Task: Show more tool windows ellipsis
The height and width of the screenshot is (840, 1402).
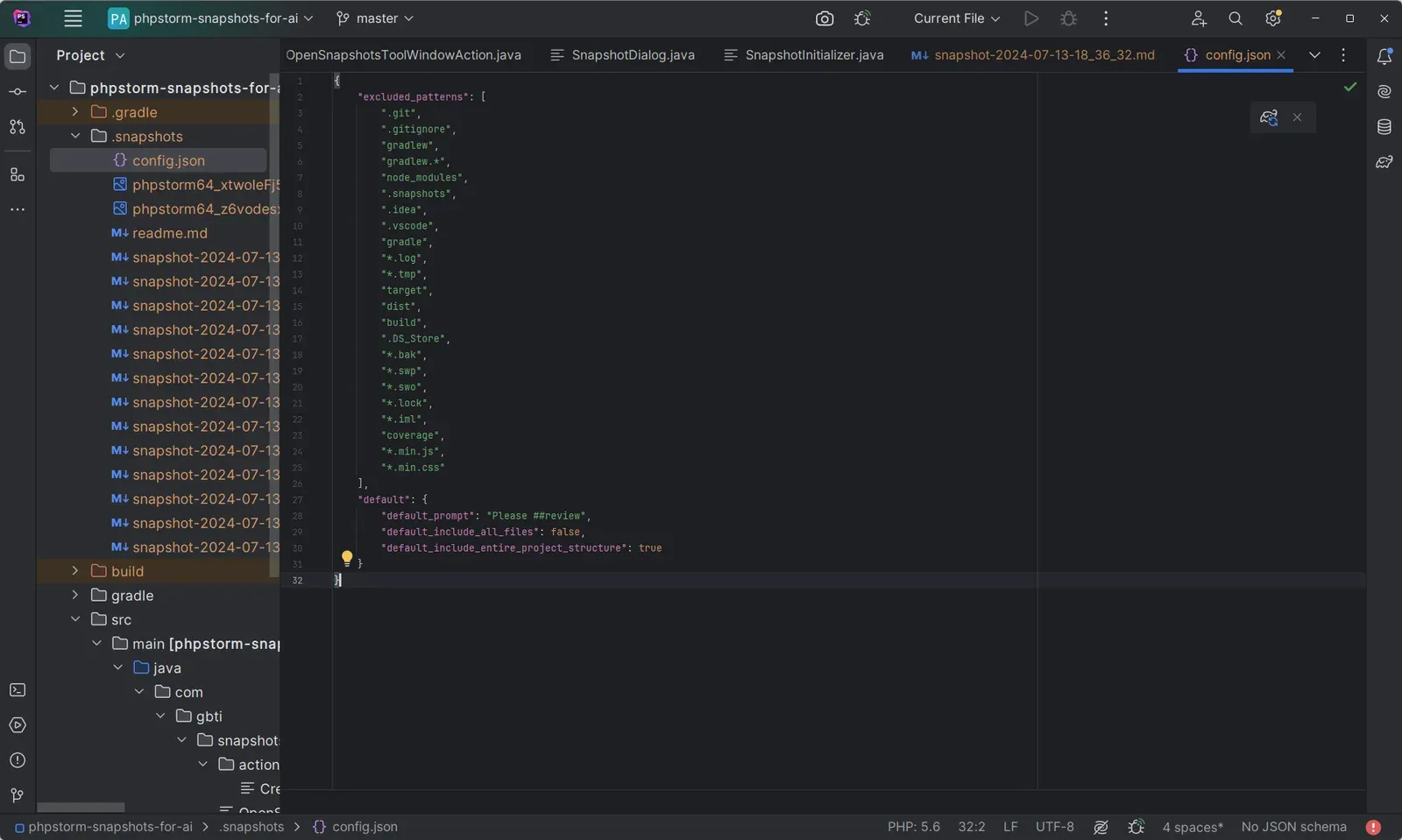Action: (18, 210)
